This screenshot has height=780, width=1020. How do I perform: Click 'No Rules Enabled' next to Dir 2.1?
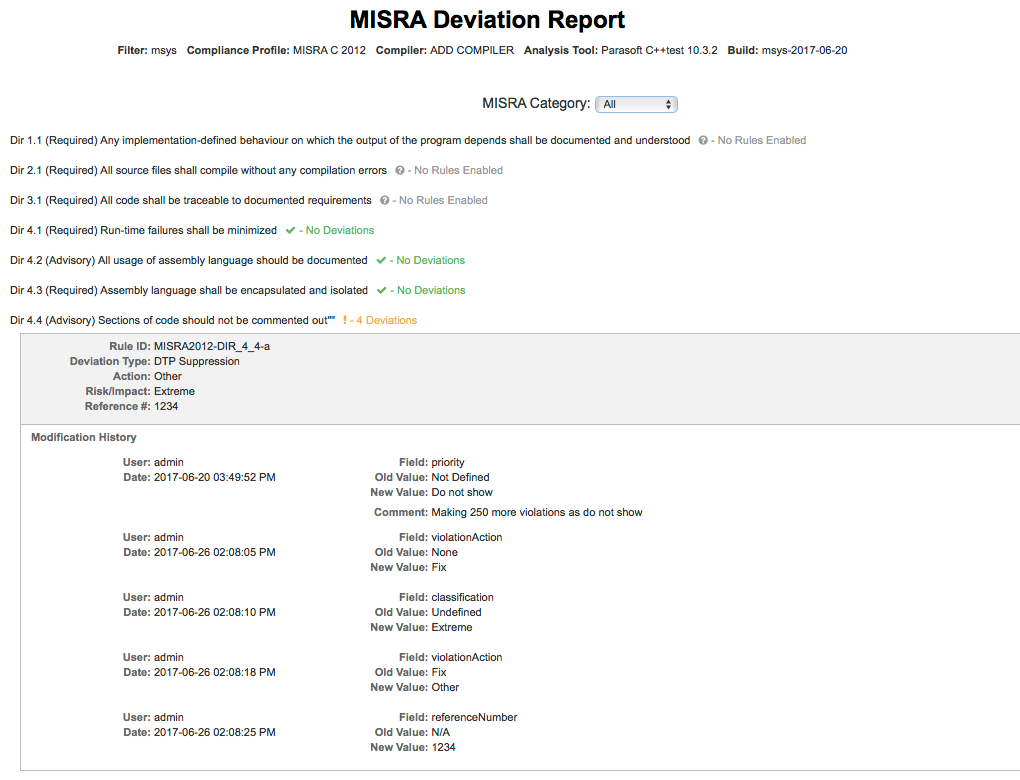click(459, 170)
